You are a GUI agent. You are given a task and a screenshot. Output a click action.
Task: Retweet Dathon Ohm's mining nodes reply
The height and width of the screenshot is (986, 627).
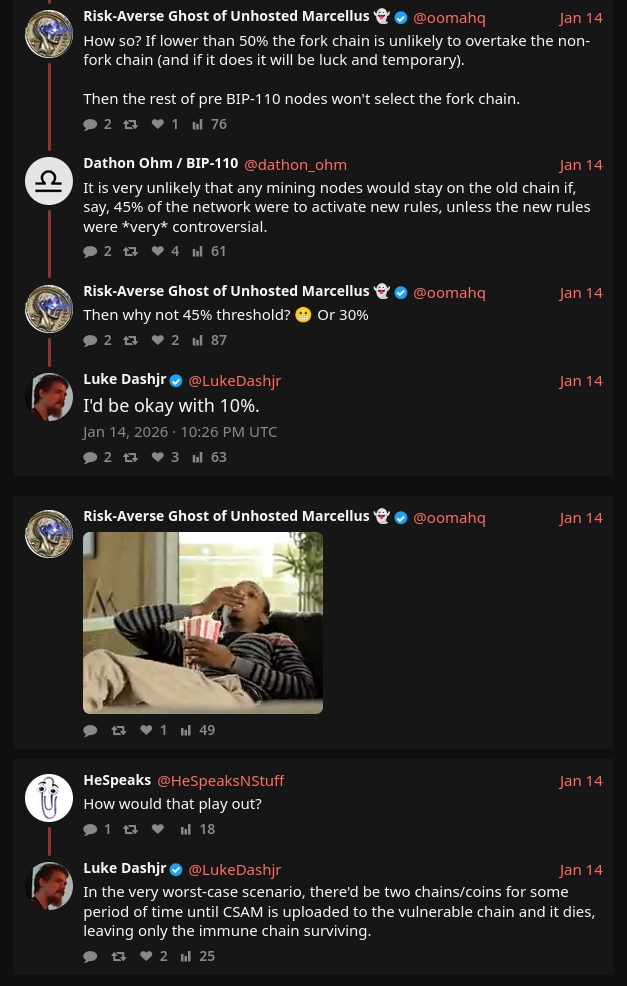(130, 252)
